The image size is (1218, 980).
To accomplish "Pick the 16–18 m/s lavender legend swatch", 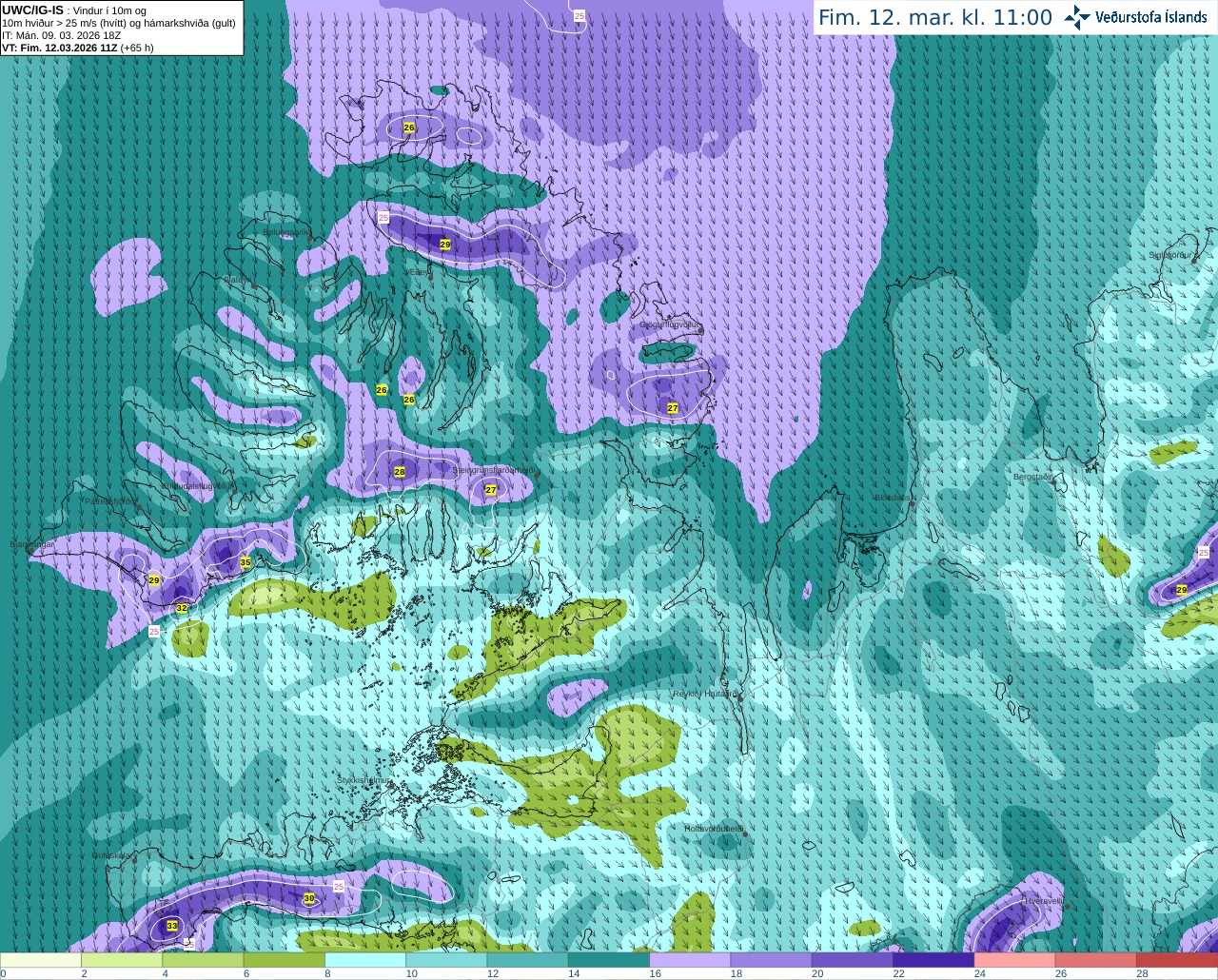I will coord(690,960).
